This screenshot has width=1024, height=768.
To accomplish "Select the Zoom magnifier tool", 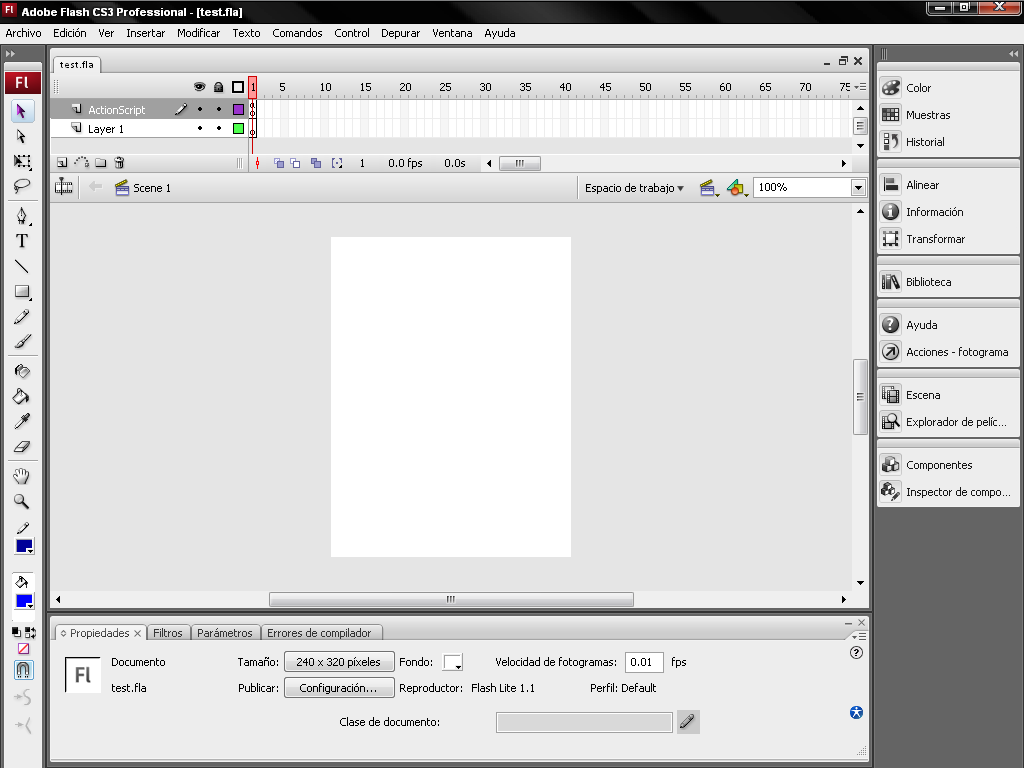I will click(22, 502).
